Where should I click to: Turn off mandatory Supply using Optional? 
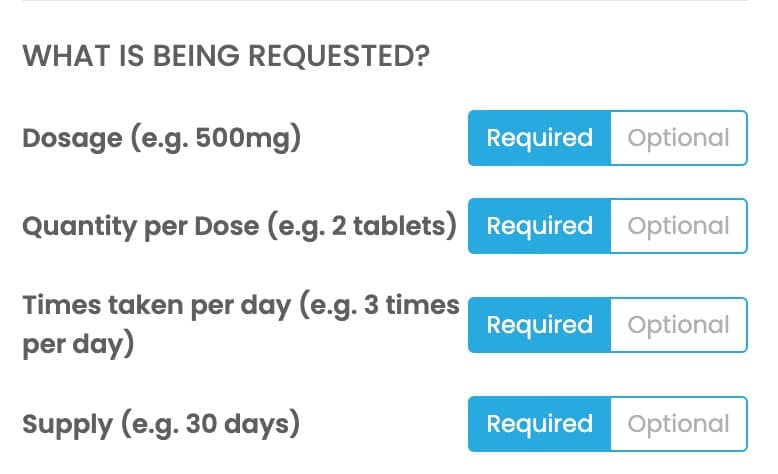[x=678, y=424]
